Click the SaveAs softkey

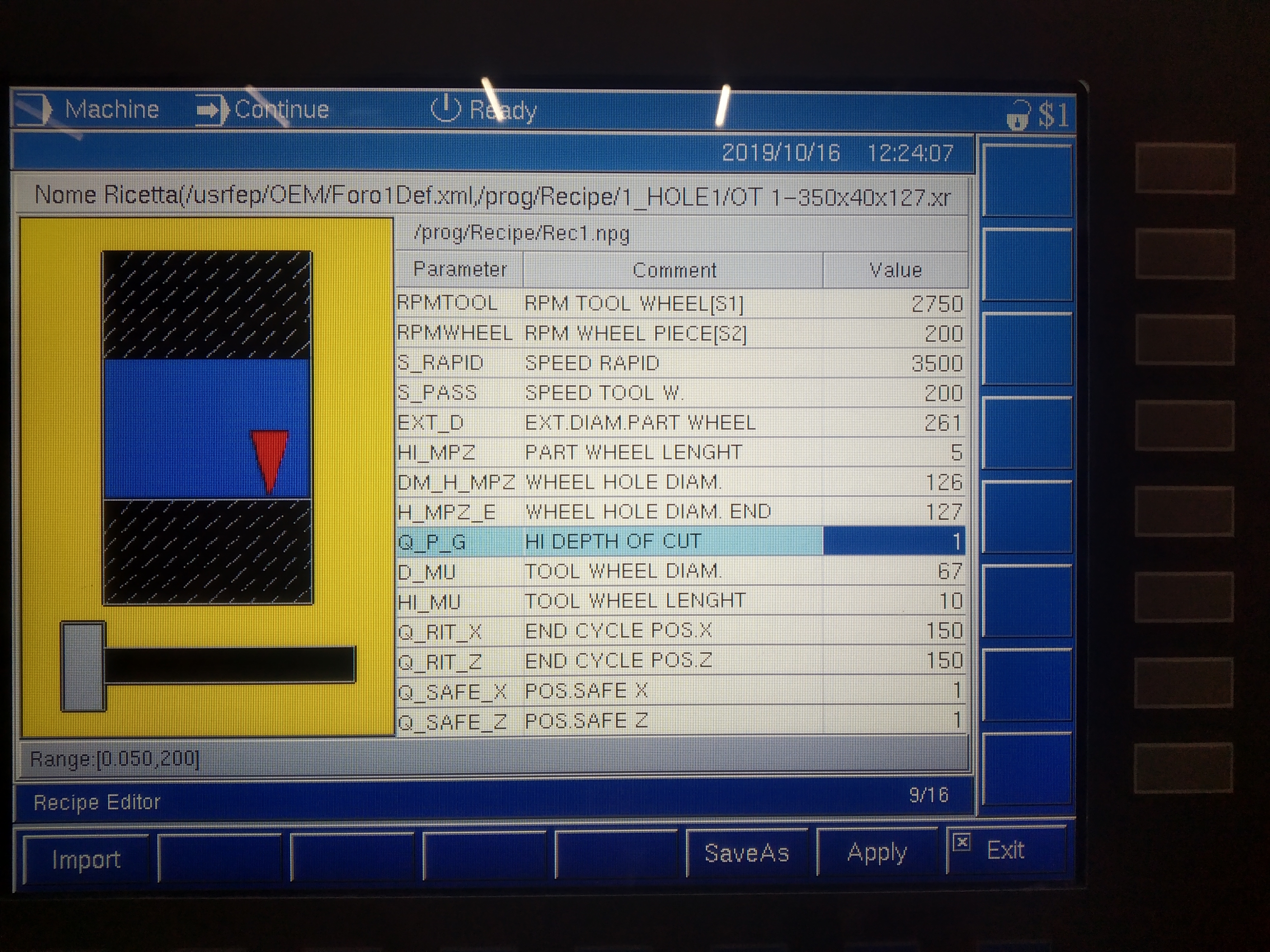click(746, 853)
